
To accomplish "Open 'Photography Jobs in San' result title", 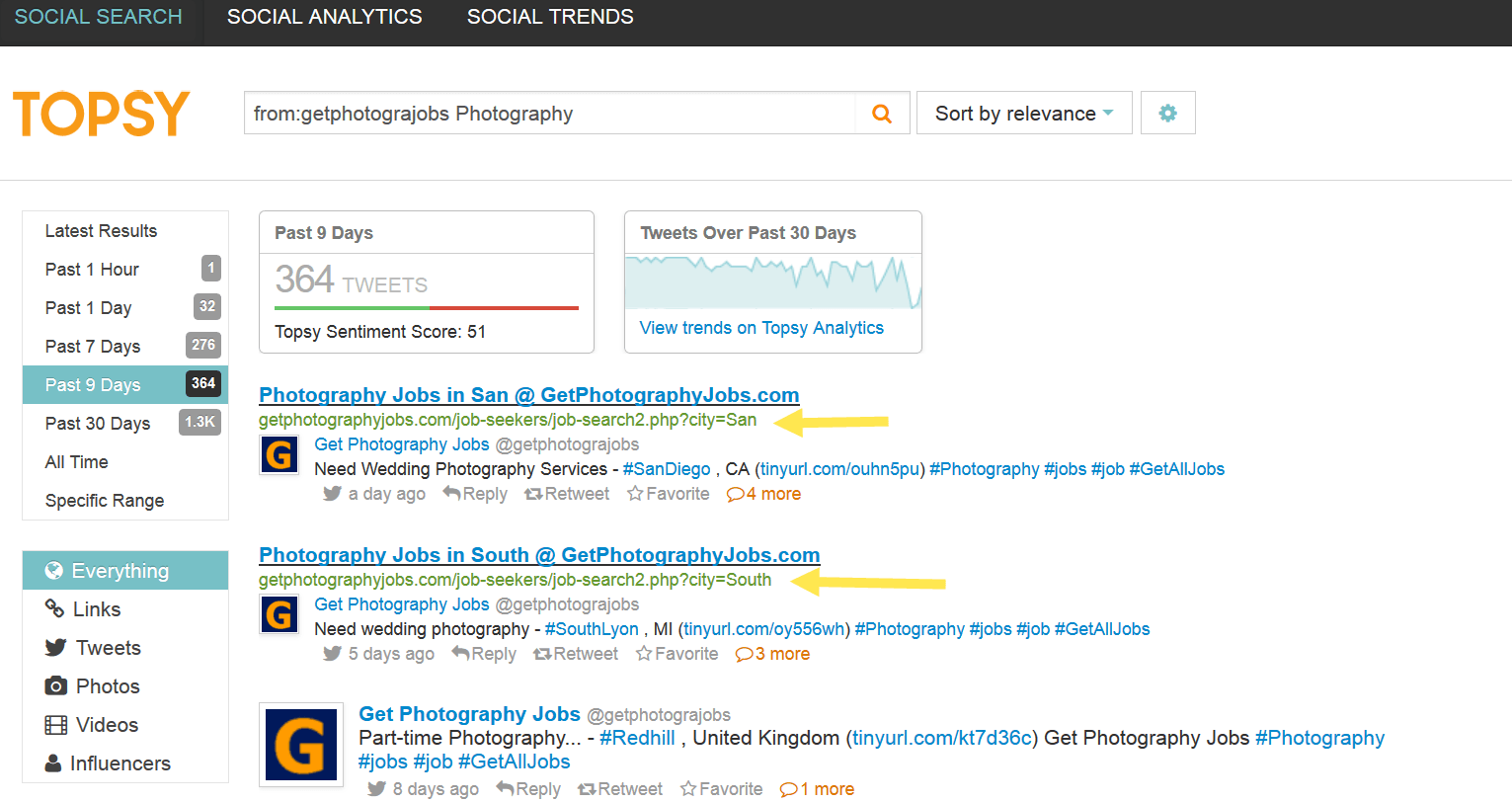I will [528, 395].
